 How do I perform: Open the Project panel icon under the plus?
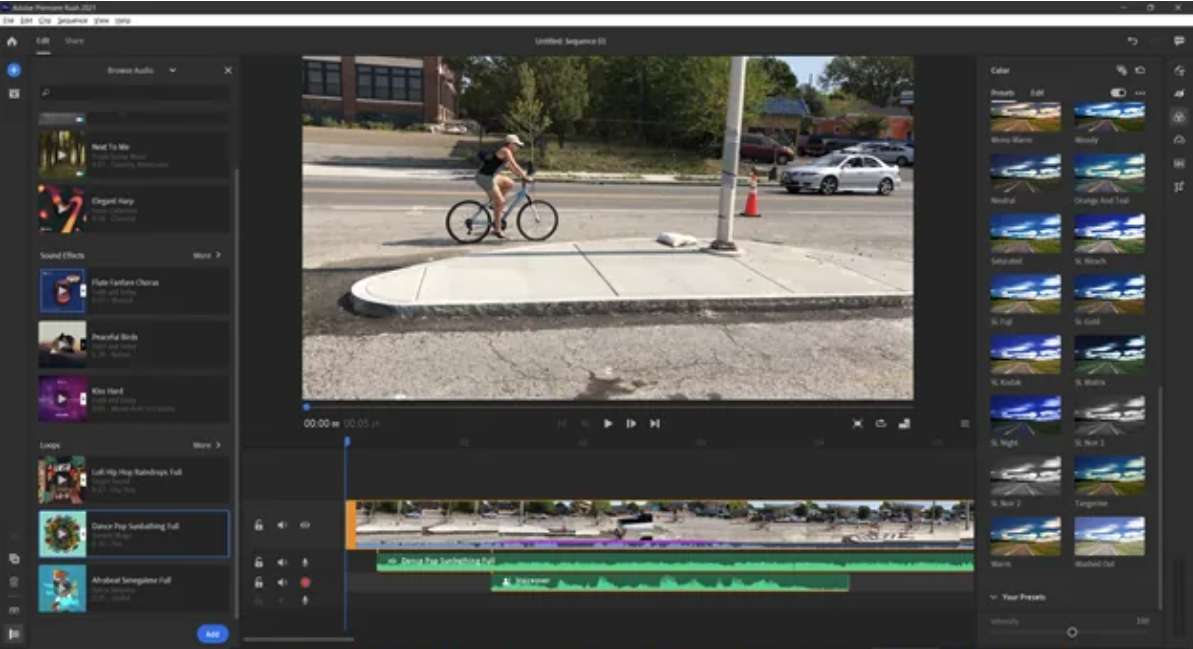[x=14, y=94]
